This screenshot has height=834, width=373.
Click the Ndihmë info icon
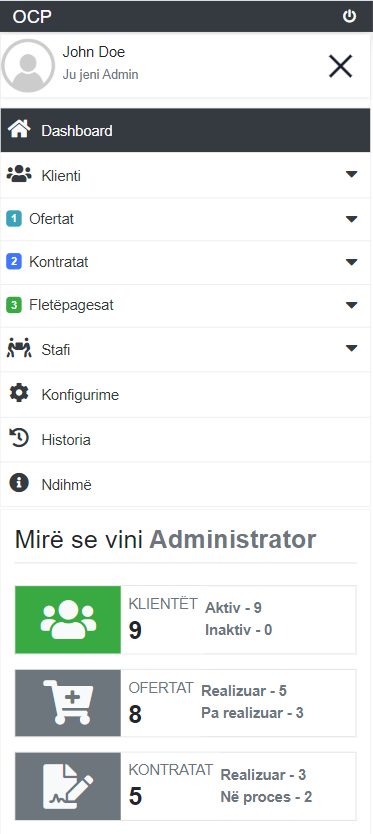(19, 483)
